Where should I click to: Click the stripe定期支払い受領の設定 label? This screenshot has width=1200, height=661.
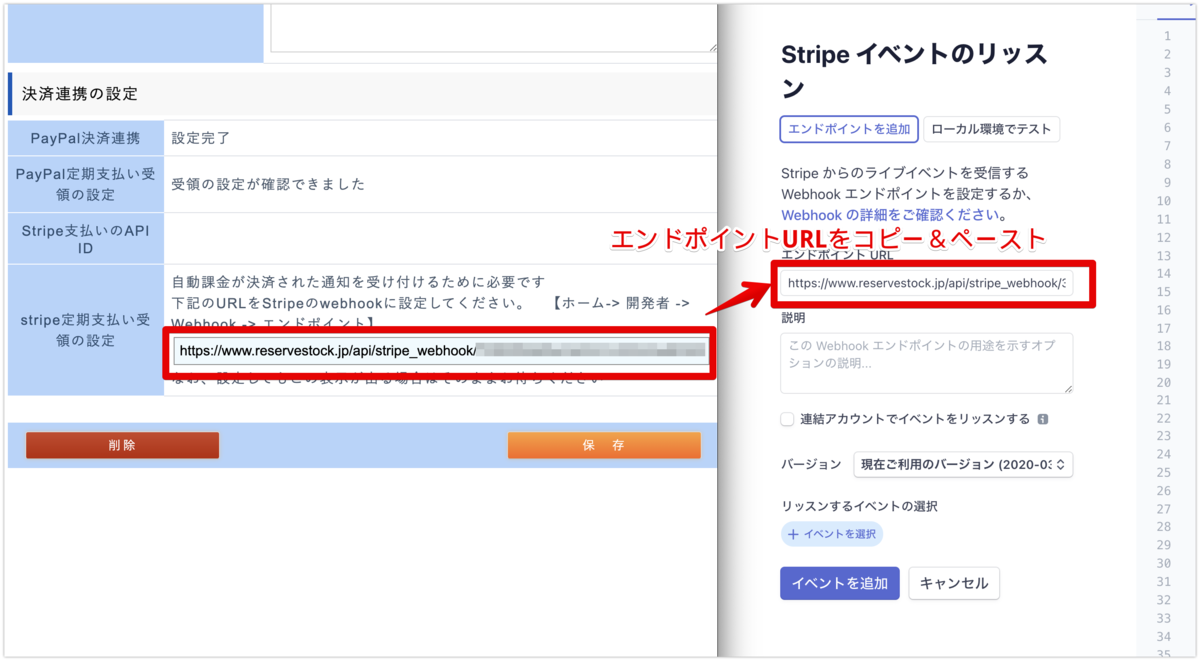(x=85, y=330)
